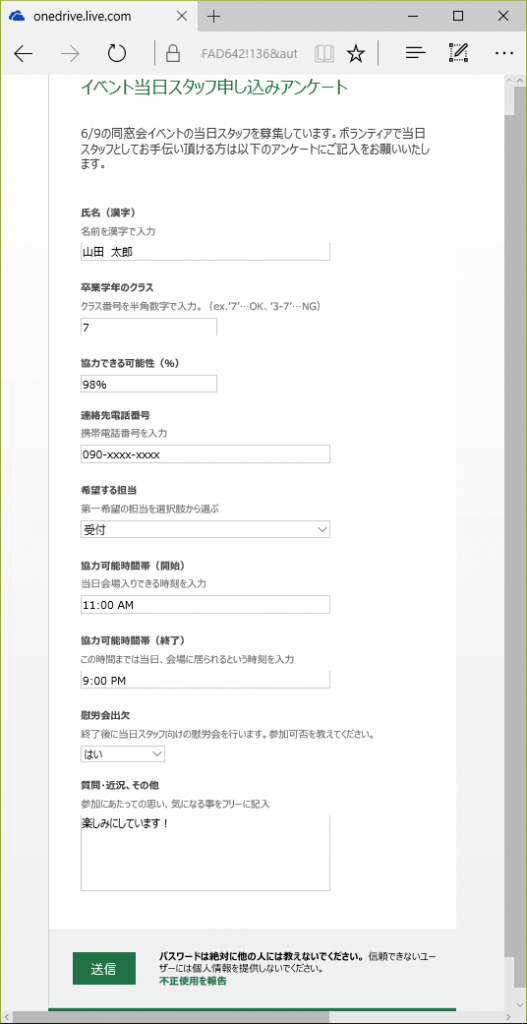Click the forward navigation arrow
The height and width of the screenshot is (1024, 527).
tap(70, 54)
